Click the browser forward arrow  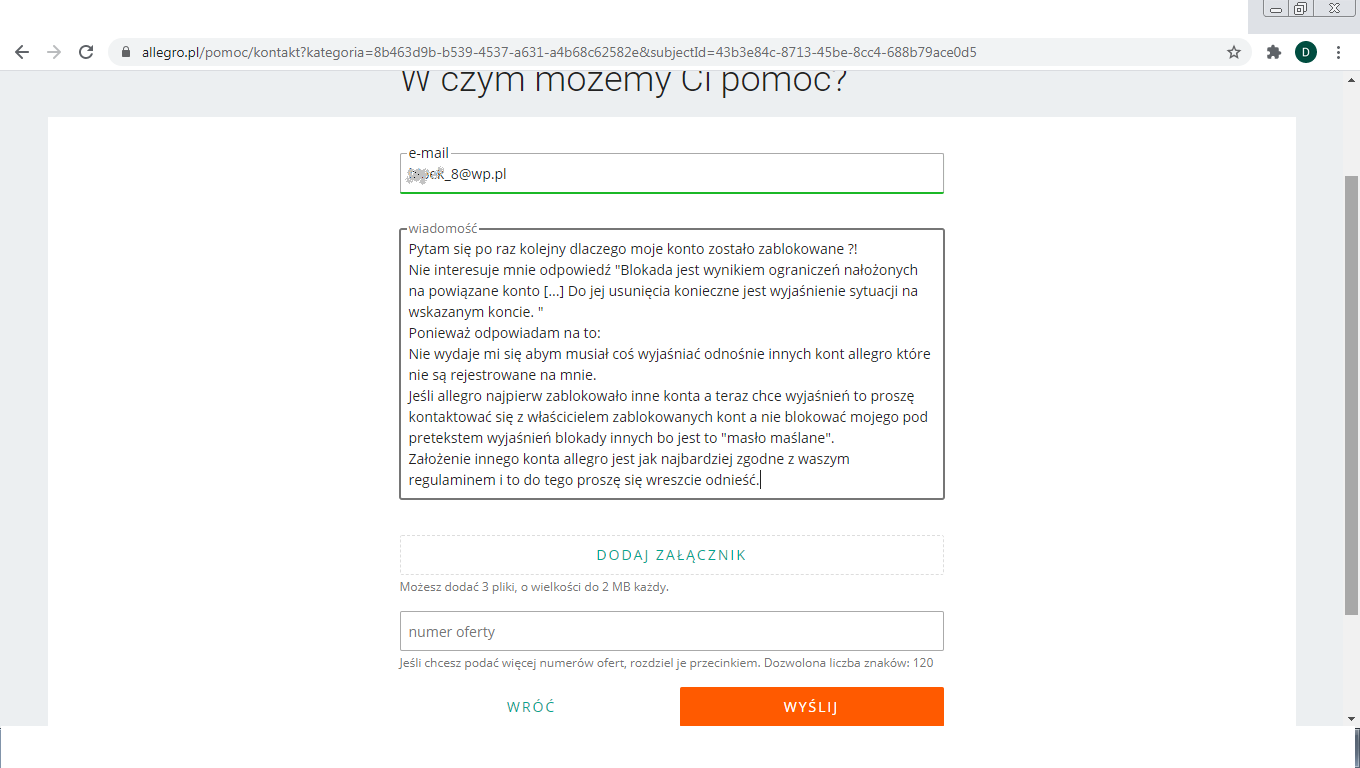[54, 52]
